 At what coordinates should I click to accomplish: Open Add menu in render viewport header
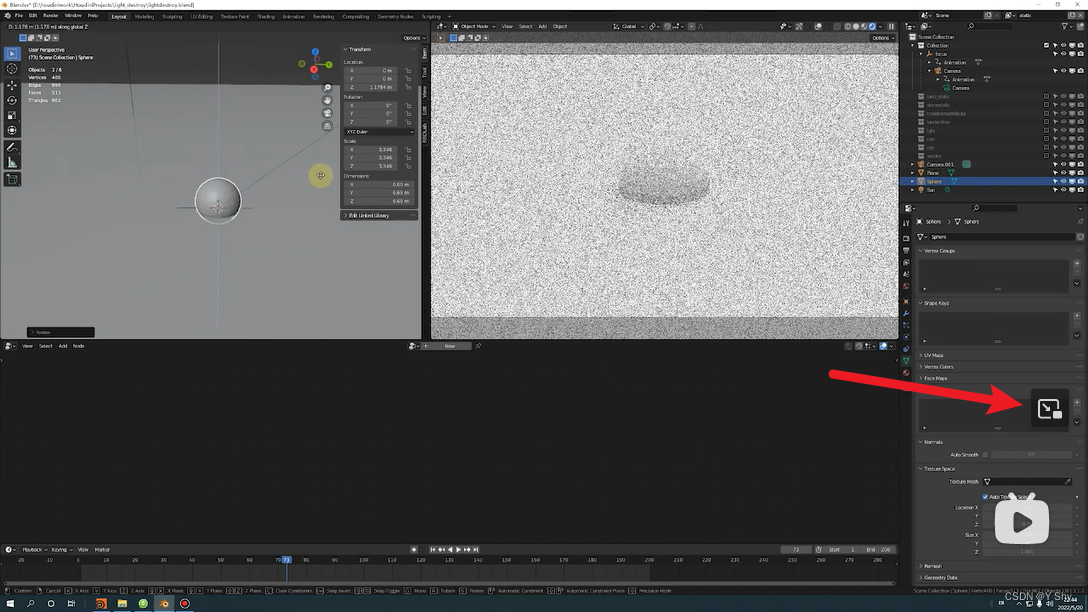(x=543, y=26)
